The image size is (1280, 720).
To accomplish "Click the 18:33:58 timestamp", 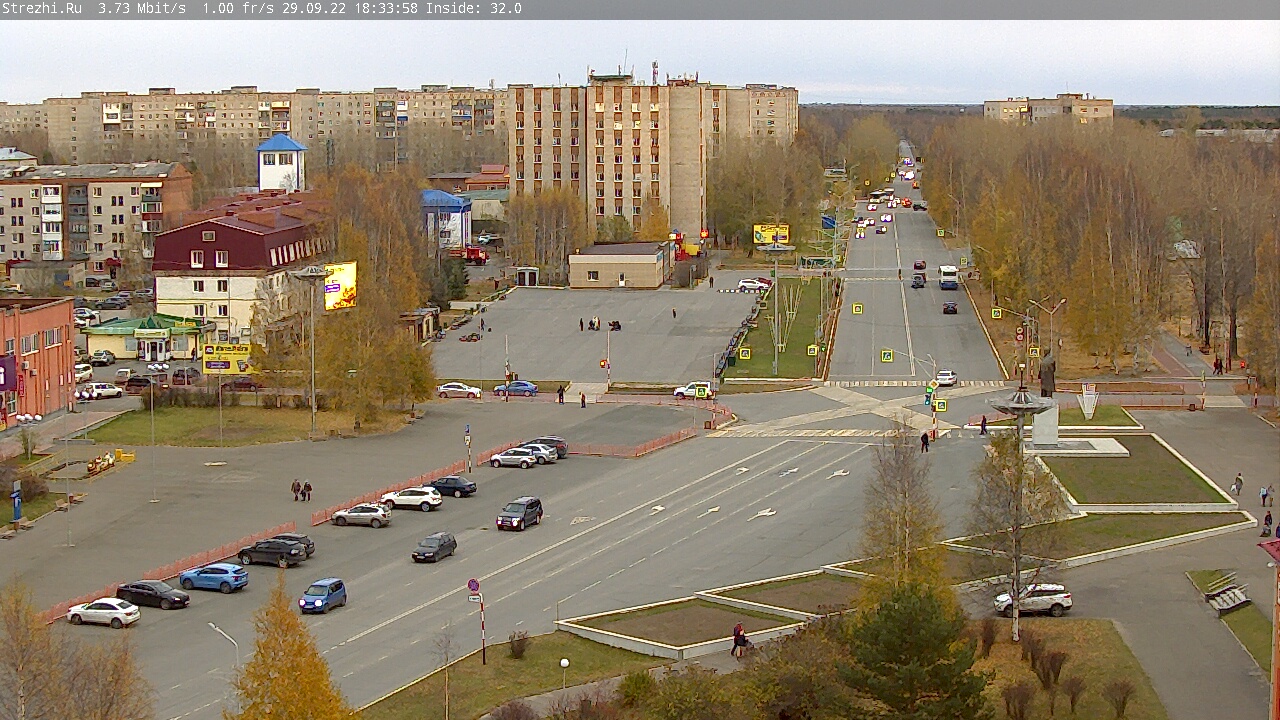I will (386, 8).
